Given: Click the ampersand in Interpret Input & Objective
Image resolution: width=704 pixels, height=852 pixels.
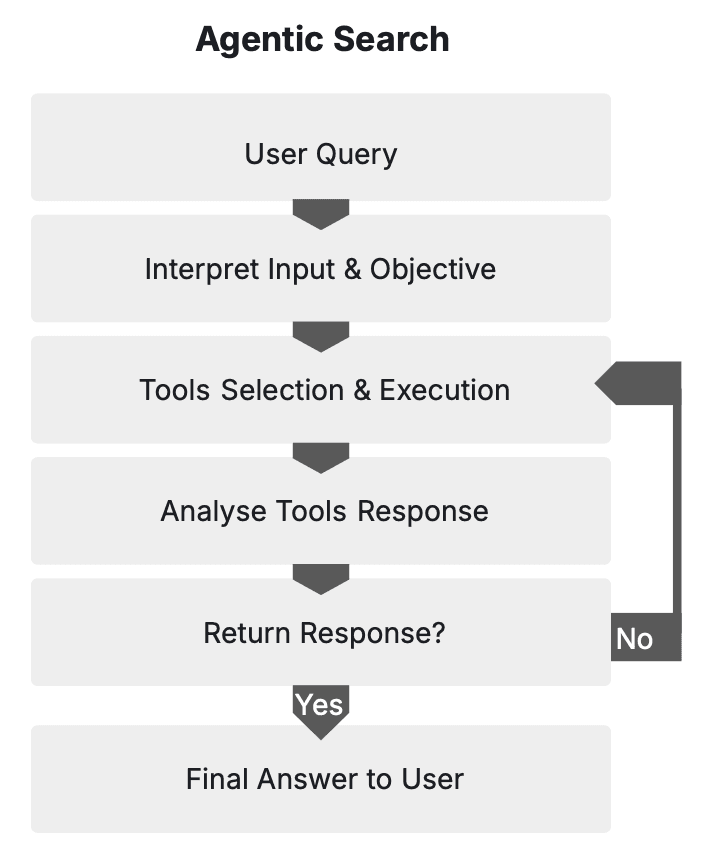Looking at the screenshot, I should [x=351, y=269].
